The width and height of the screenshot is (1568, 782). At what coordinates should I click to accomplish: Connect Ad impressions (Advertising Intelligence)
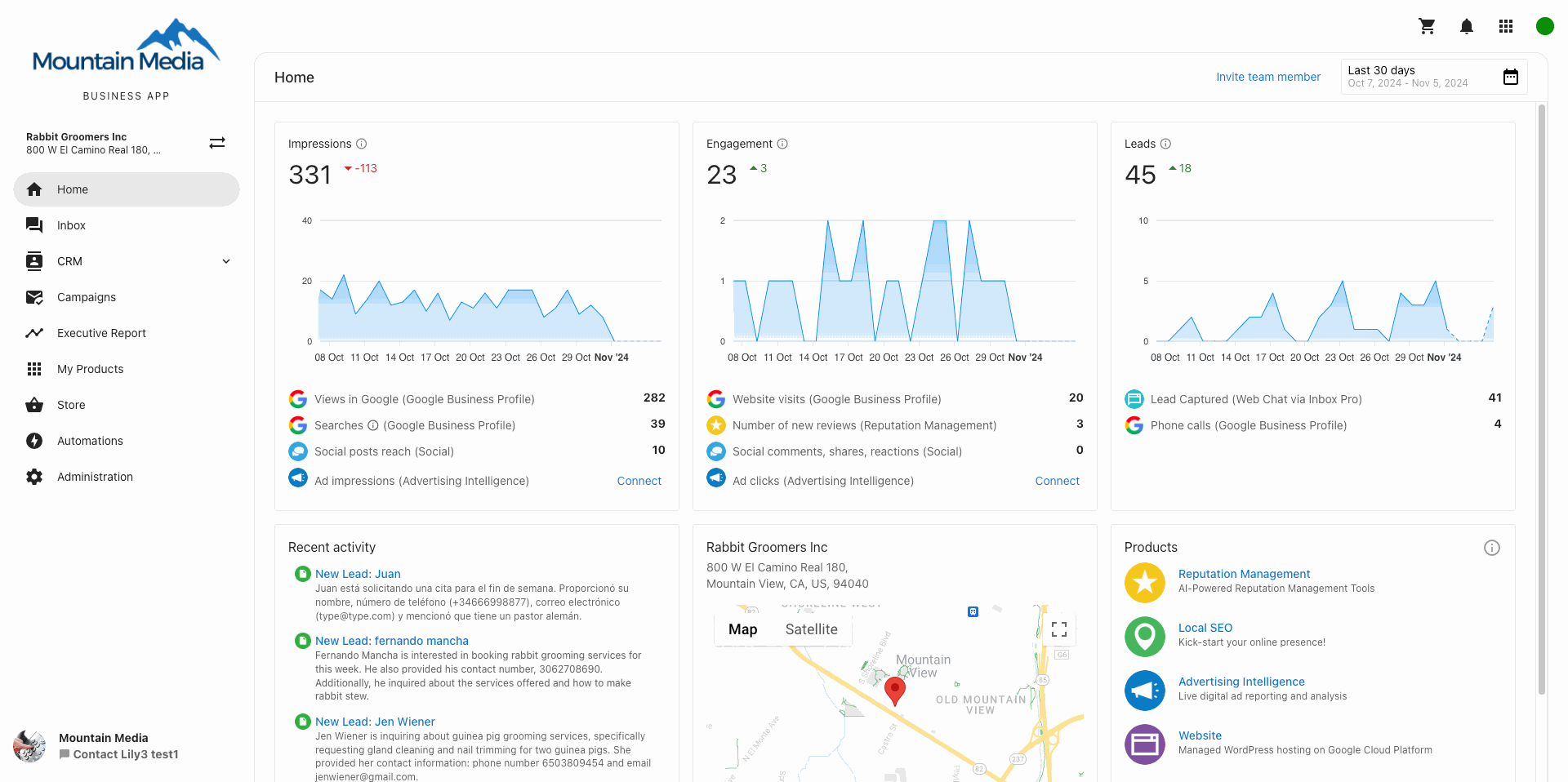639,481
